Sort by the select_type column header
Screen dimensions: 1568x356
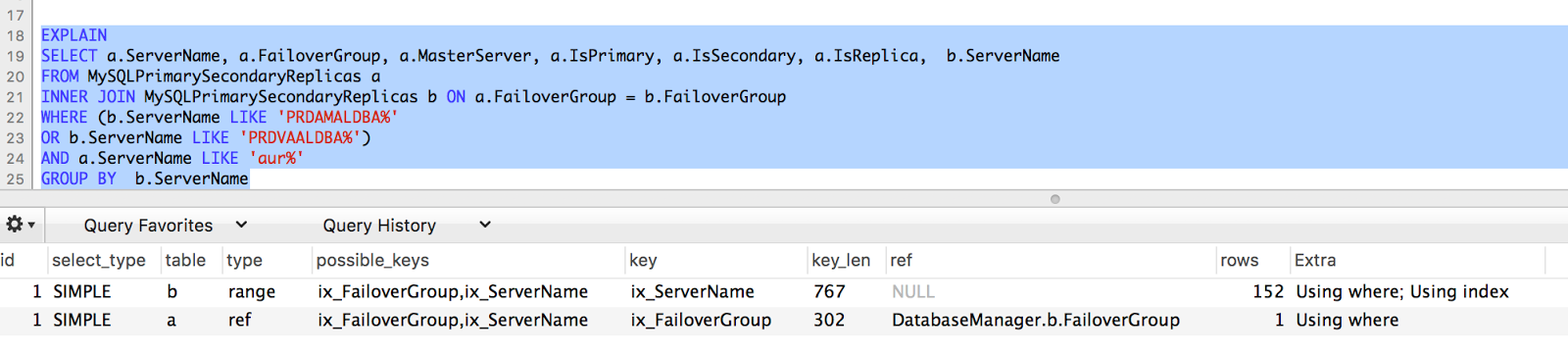98,260
